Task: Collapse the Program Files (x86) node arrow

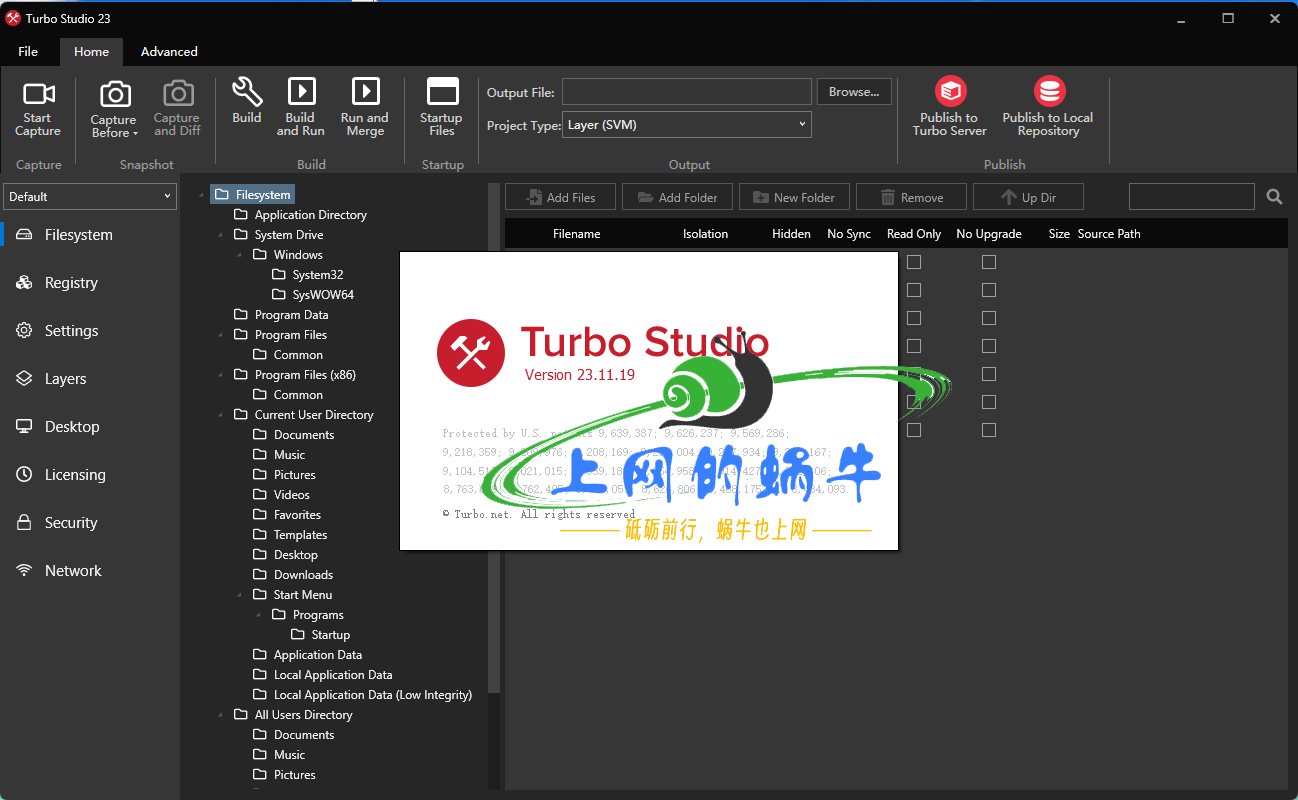Action: click(x=221, y=375)
